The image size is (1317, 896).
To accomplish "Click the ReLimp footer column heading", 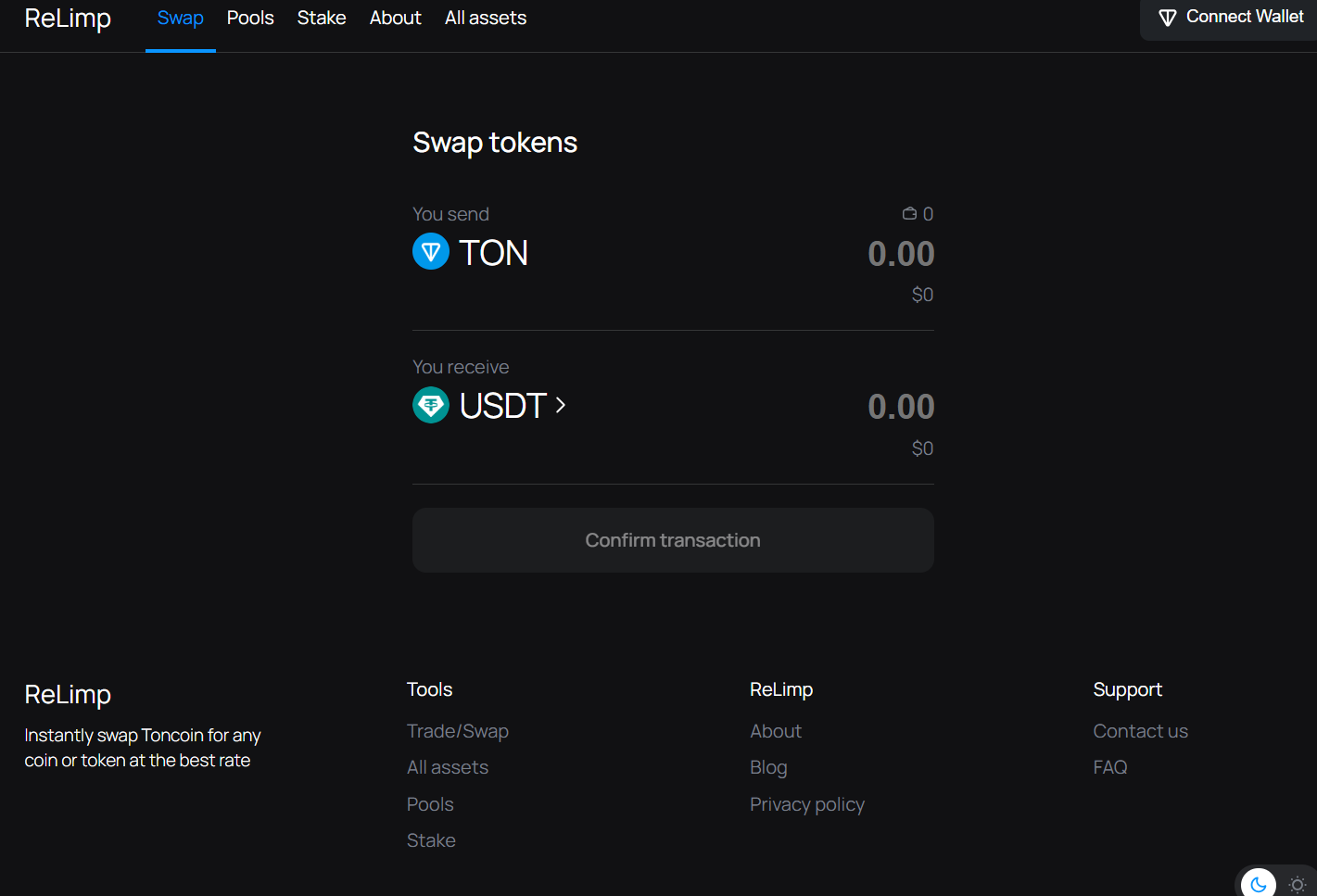I will coord(781,689).
